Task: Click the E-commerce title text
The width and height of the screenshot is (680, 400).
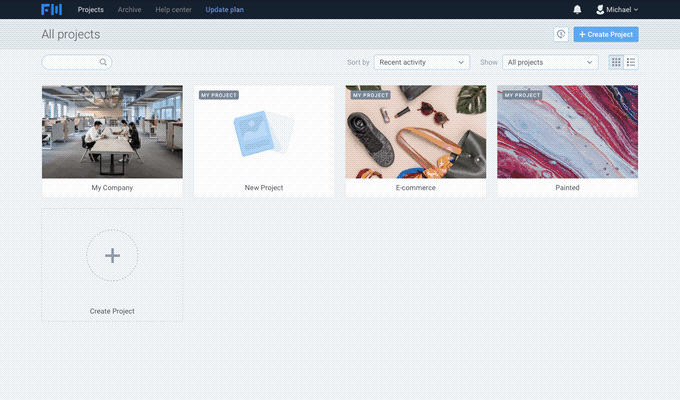Action: pos(416,188)
